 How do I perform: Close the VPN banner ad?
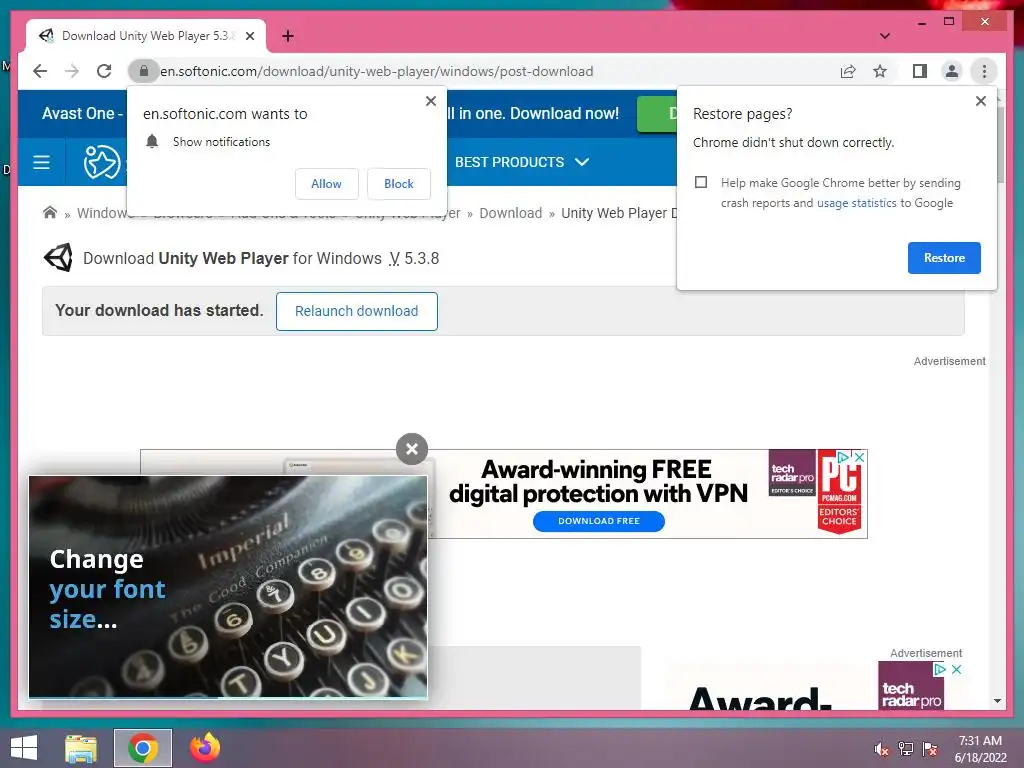pyautogui.click(x=860, y=458)
